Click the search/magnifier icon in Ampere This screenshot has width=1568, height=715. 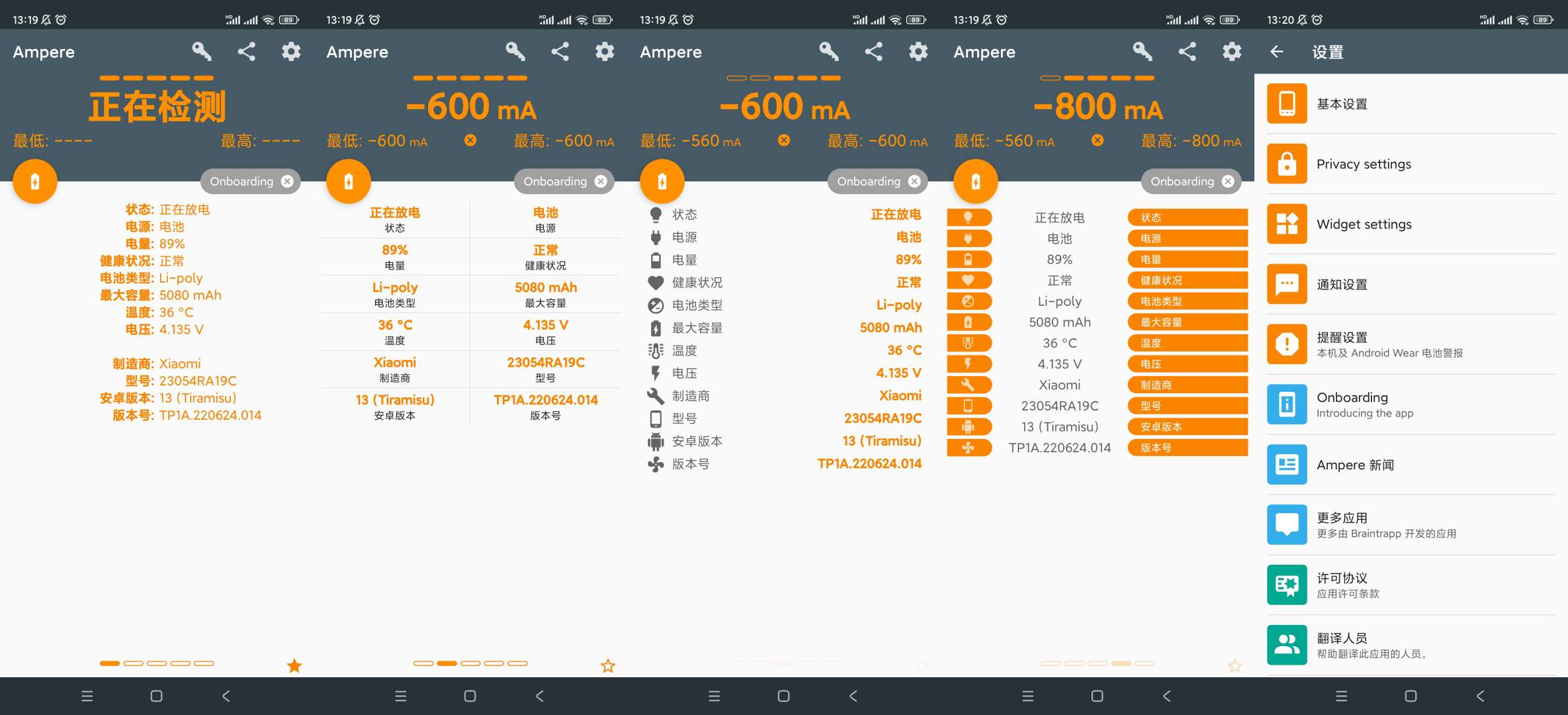[201, 51]
